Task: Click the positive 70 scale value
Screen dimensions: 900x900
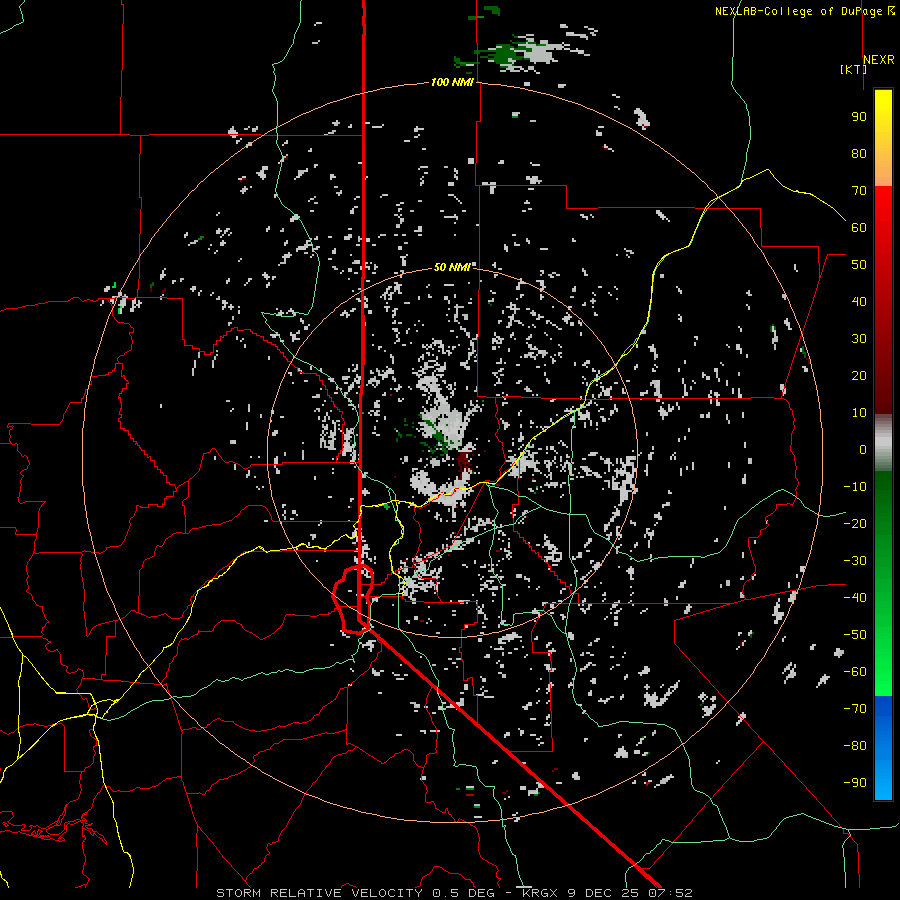Action: [859, 191]
